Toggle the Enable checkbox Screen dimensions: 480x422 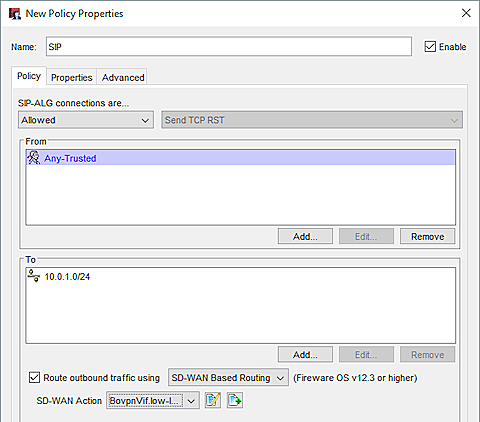tap(430, 47)
